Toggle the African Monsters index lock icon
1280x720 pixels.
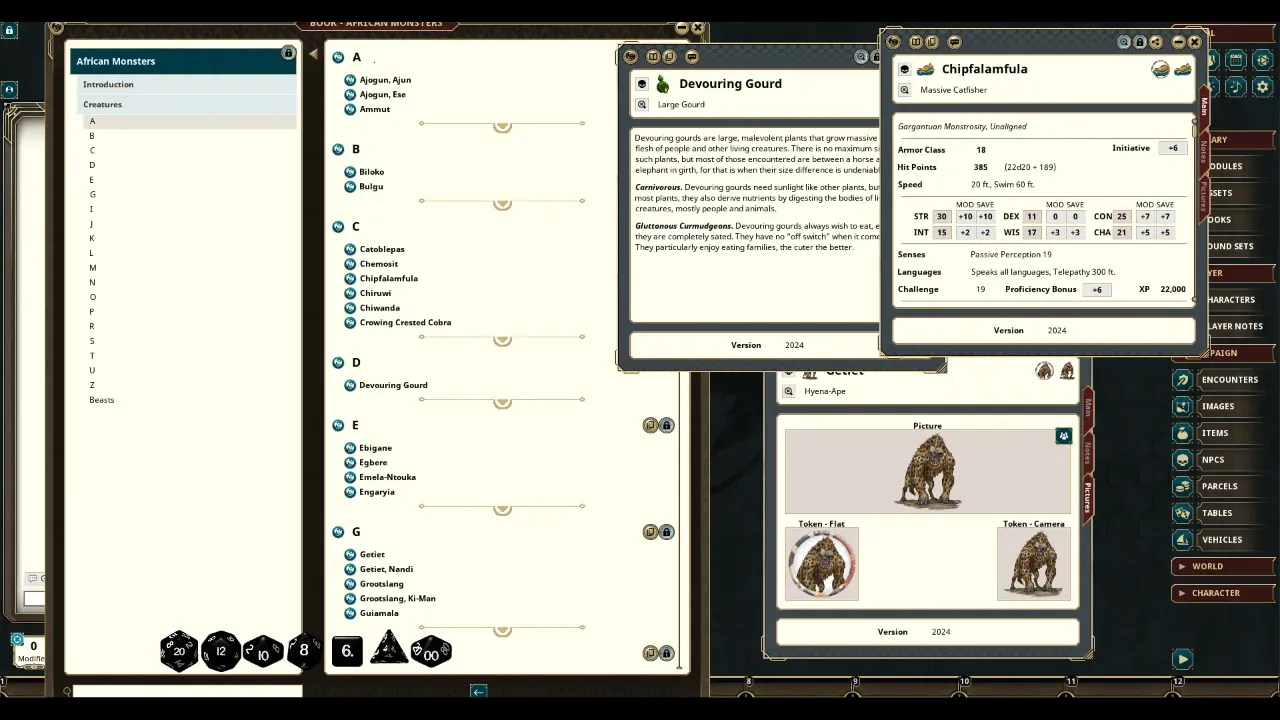[288, 53]
